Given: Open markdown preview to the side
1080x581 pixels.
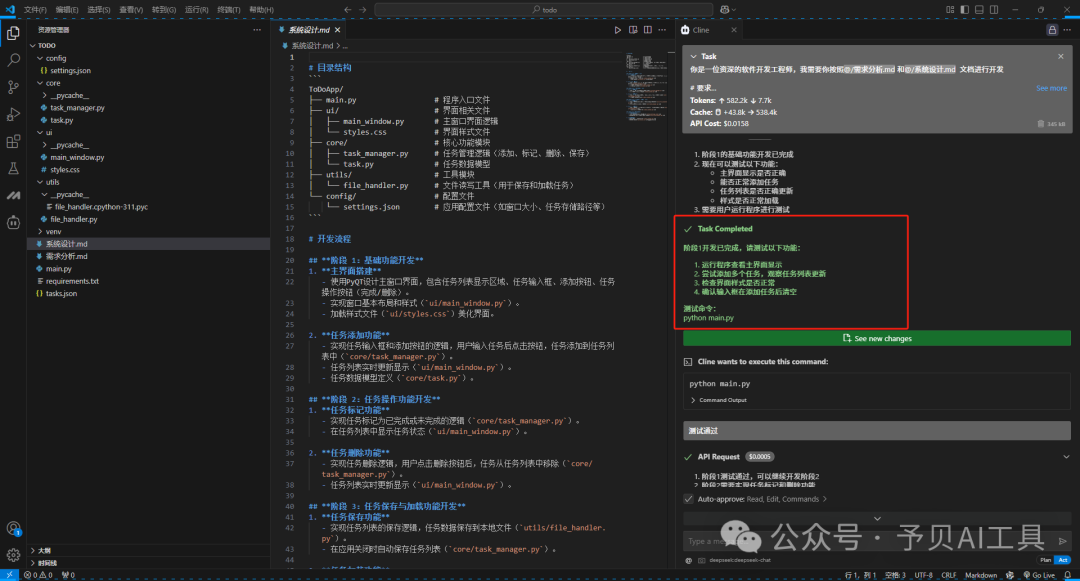Looking at the screenshot, I should [633, 30].
